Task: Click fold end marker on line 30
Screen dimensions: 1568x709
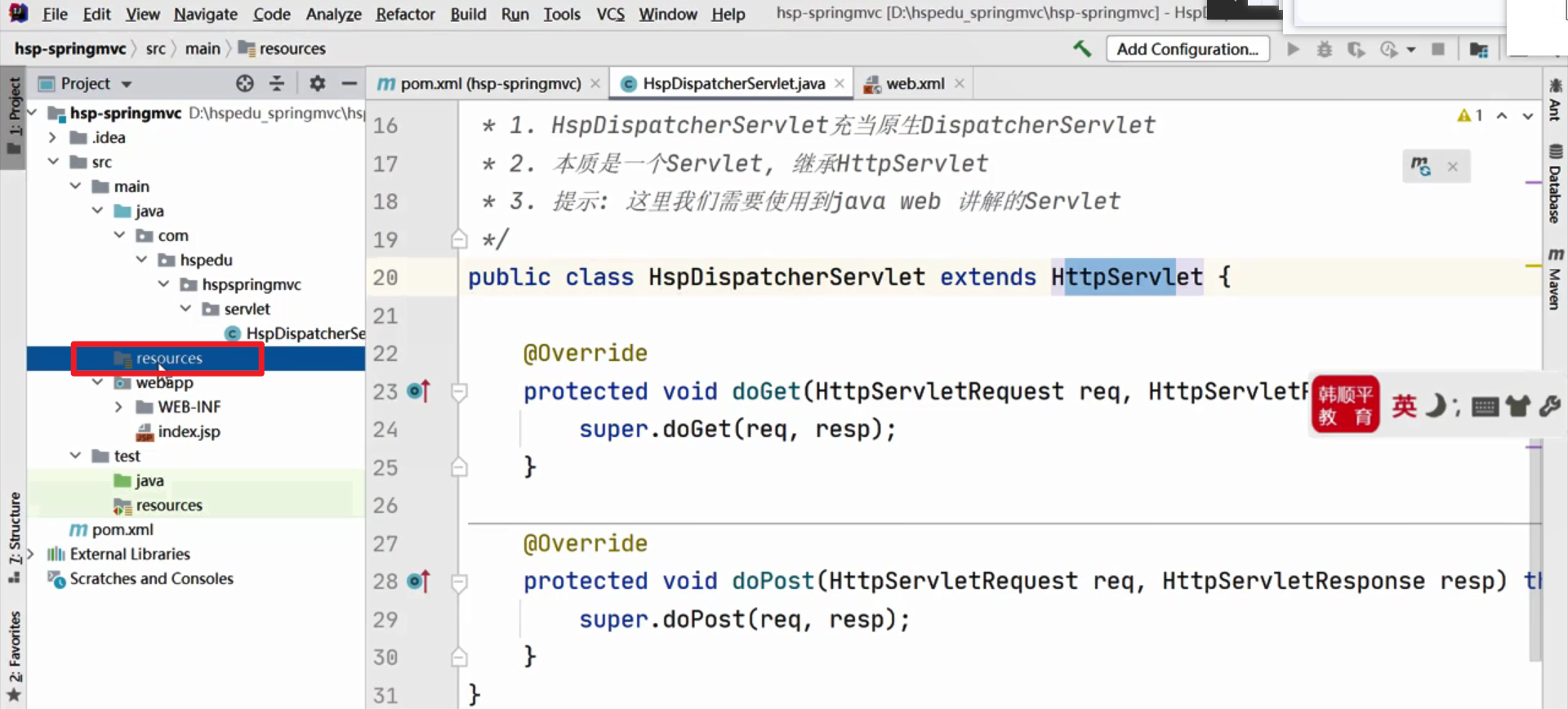Action: (459, 657)
